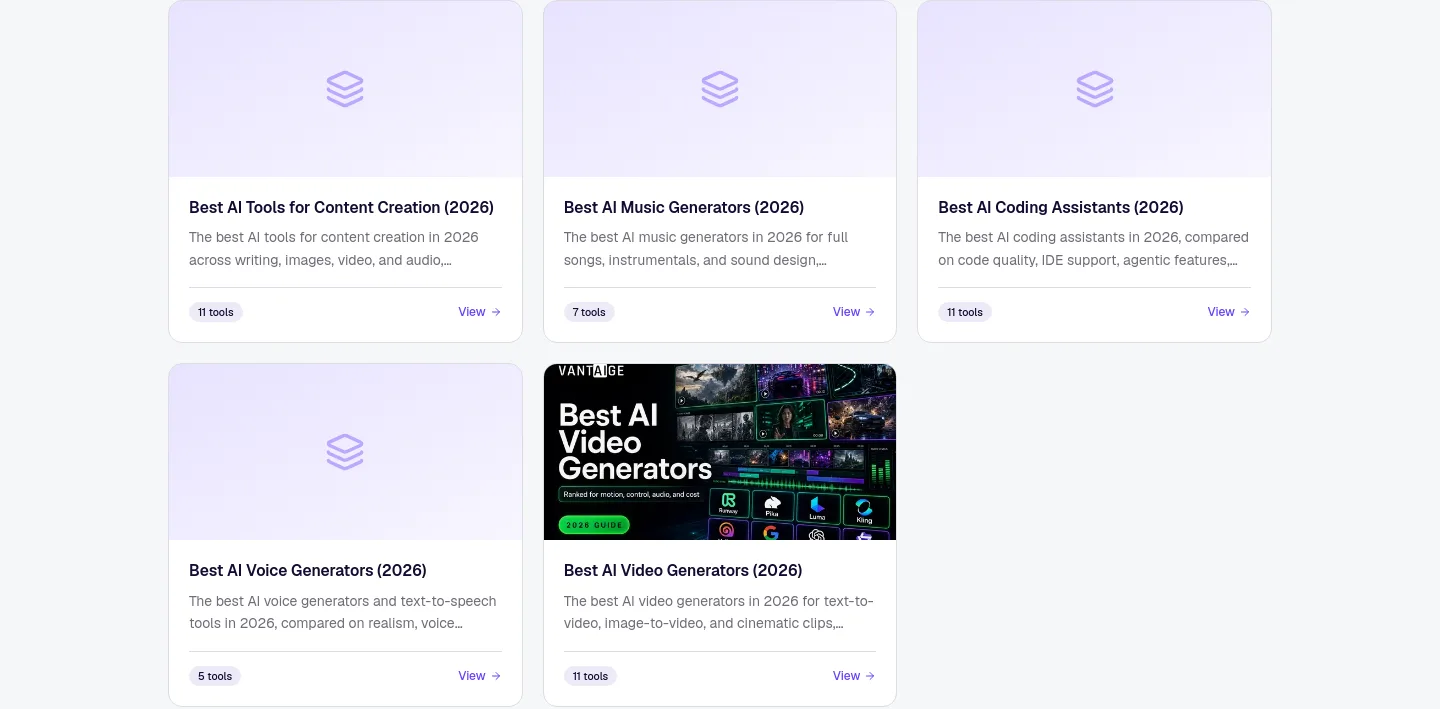This screenshot has height=709, width=1440.
Task: Open the Content Creation card placeholder image
Action: pyautogui.click(x=345, y=89)
